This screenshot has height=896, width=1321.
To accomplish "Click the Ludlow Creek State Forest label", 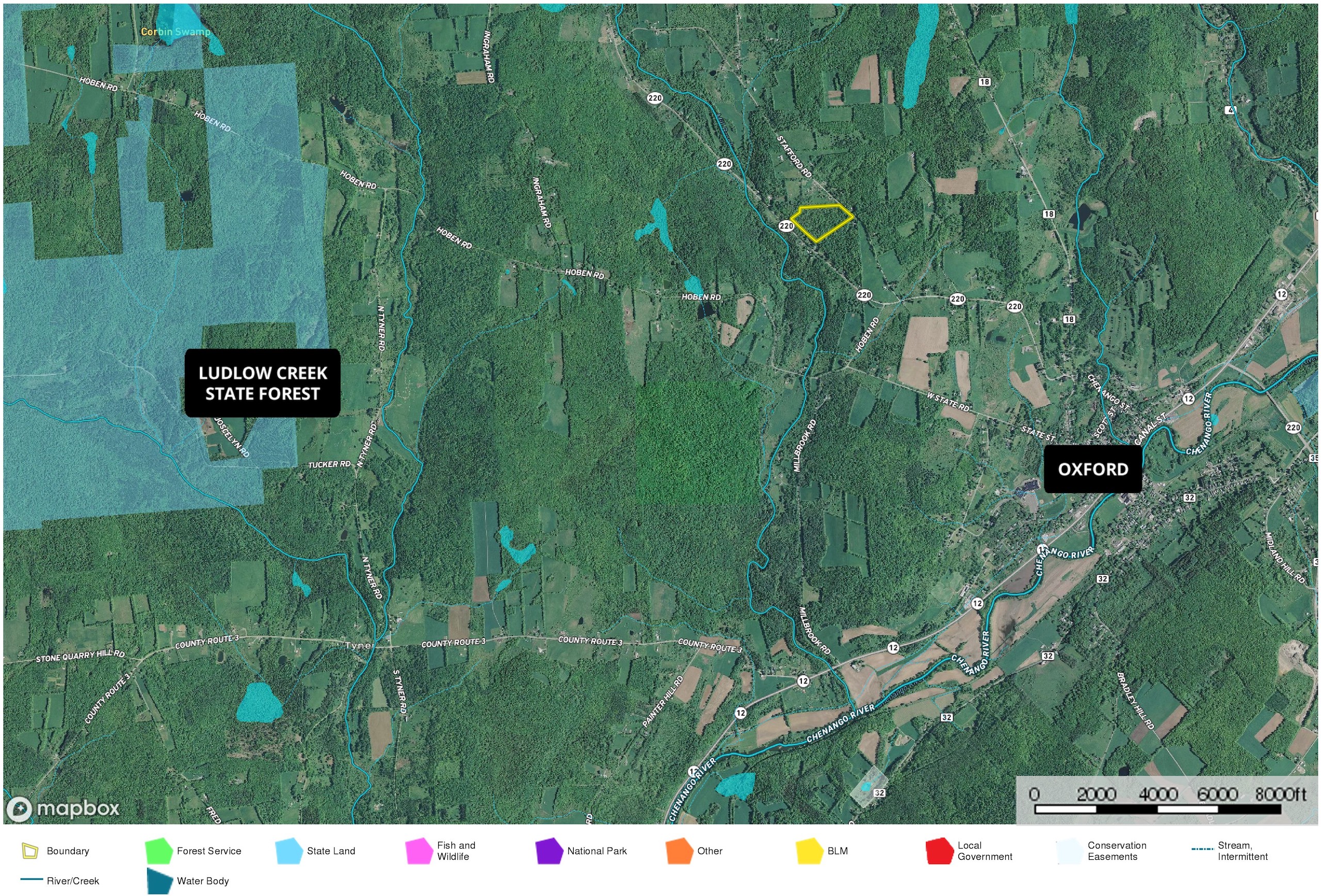I will point(263,383).
